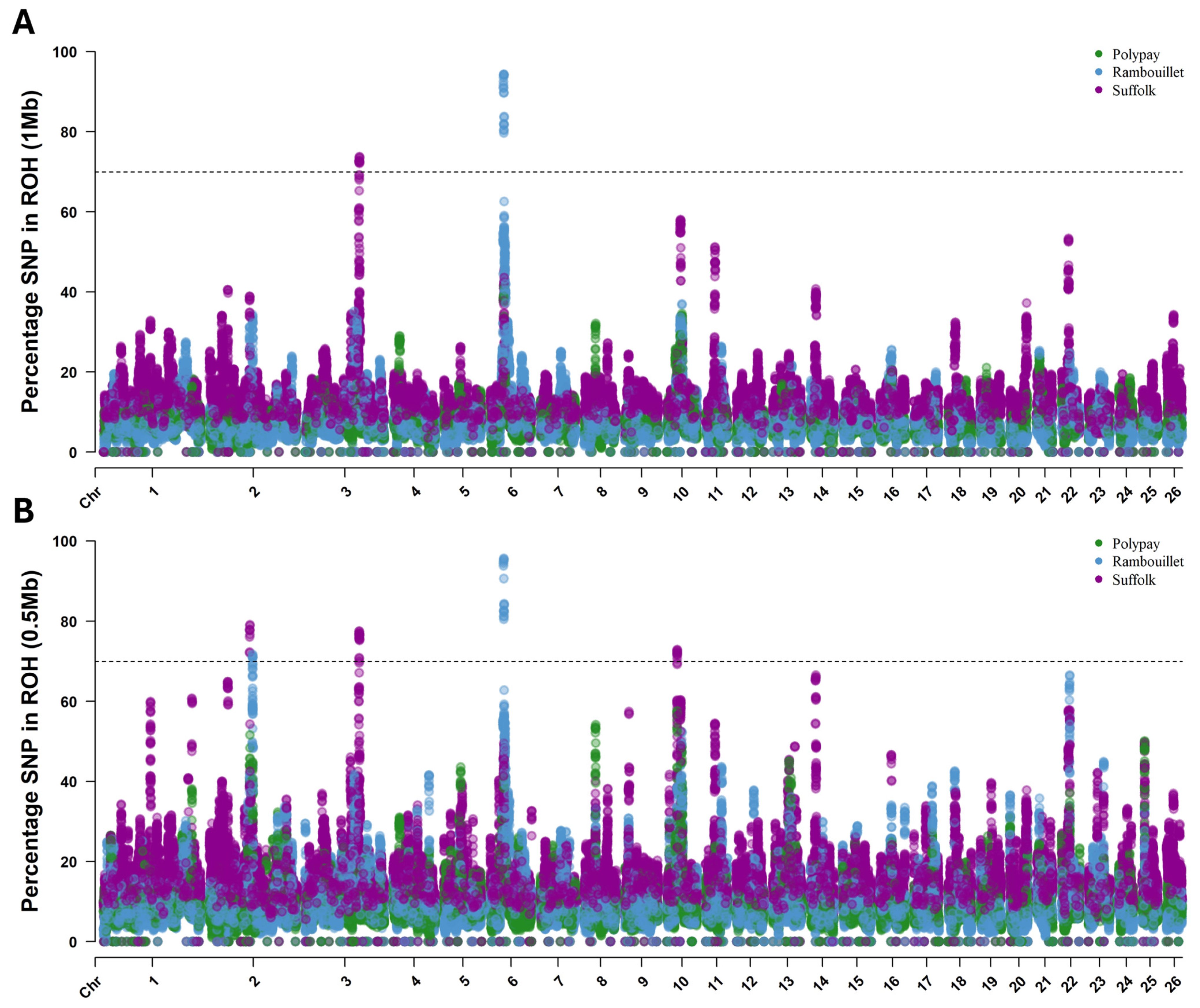This screenshot has width=1200, height=1008.
Task: Click the bold panel letter 'A'
Action: point(24,23)
